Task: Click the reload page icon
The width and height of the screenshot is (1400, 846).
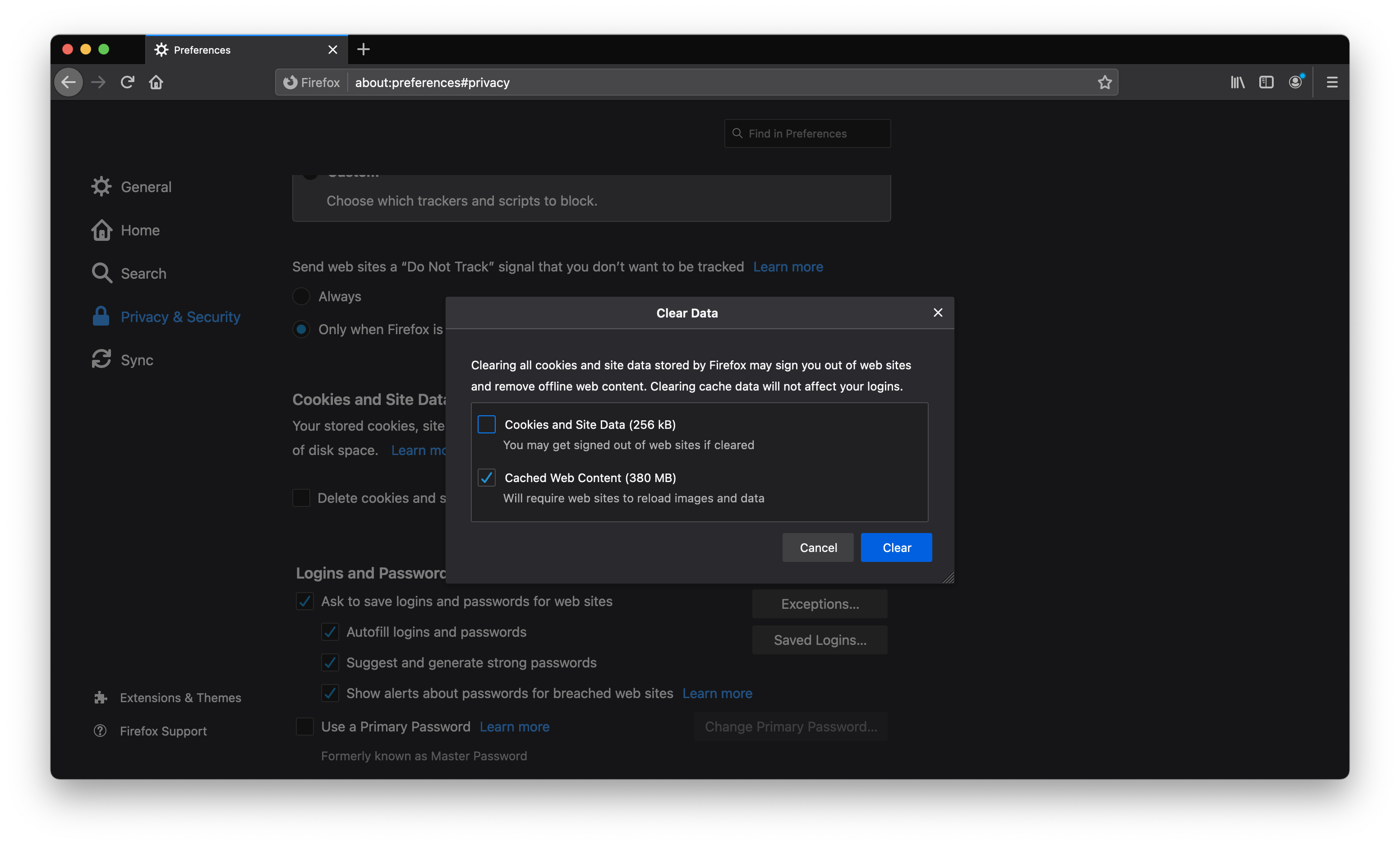Action: point(127,83)
